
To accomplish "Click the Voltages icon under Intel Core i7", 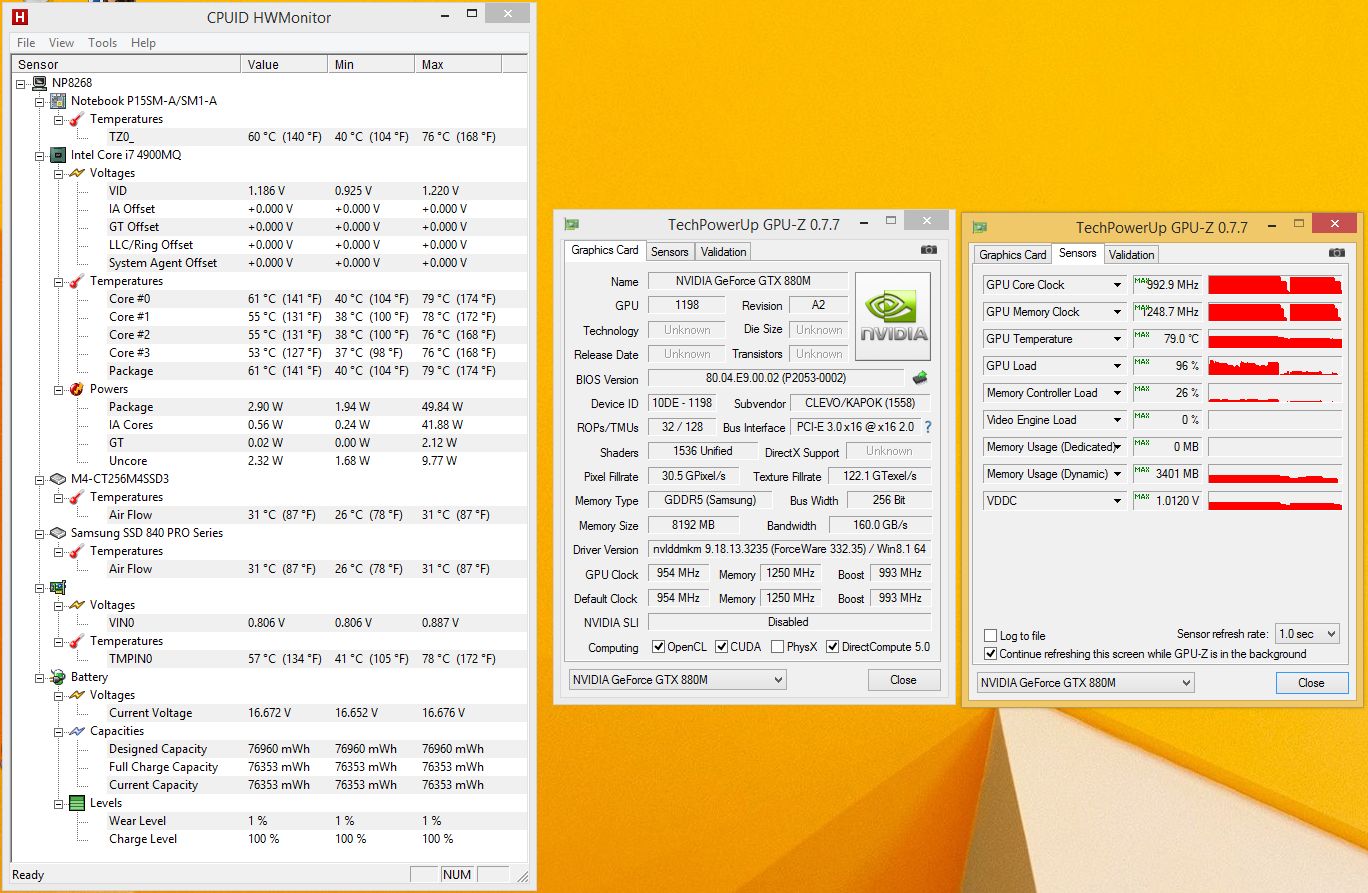I will click(x=77, y=173).
